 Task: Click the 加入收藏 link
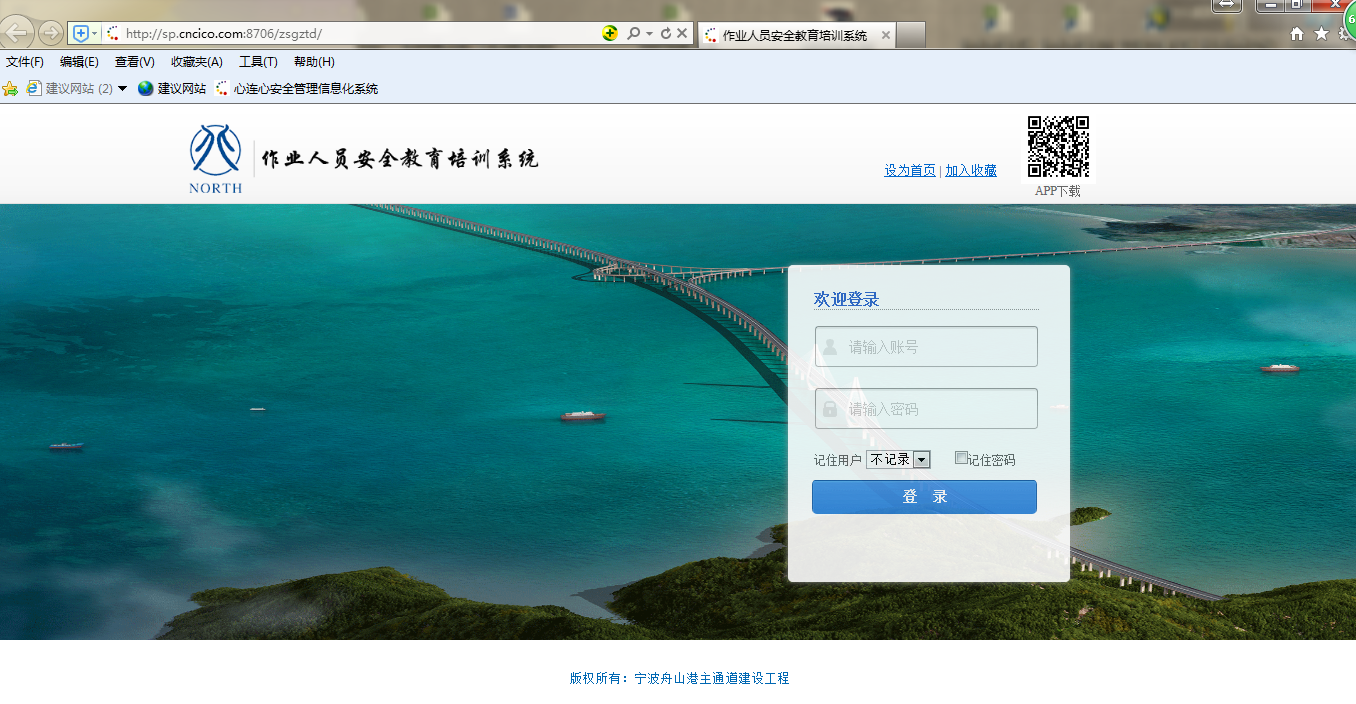pyautogui.click(x=971, y=170)
